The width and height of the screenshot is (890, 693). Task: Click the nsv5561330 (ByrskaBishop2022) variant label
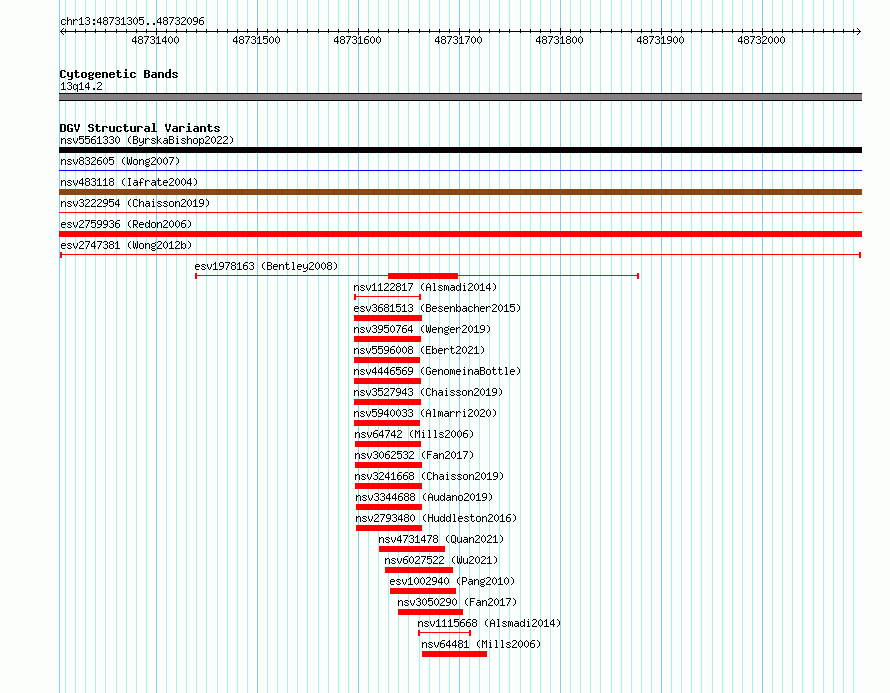coord(147,140)
